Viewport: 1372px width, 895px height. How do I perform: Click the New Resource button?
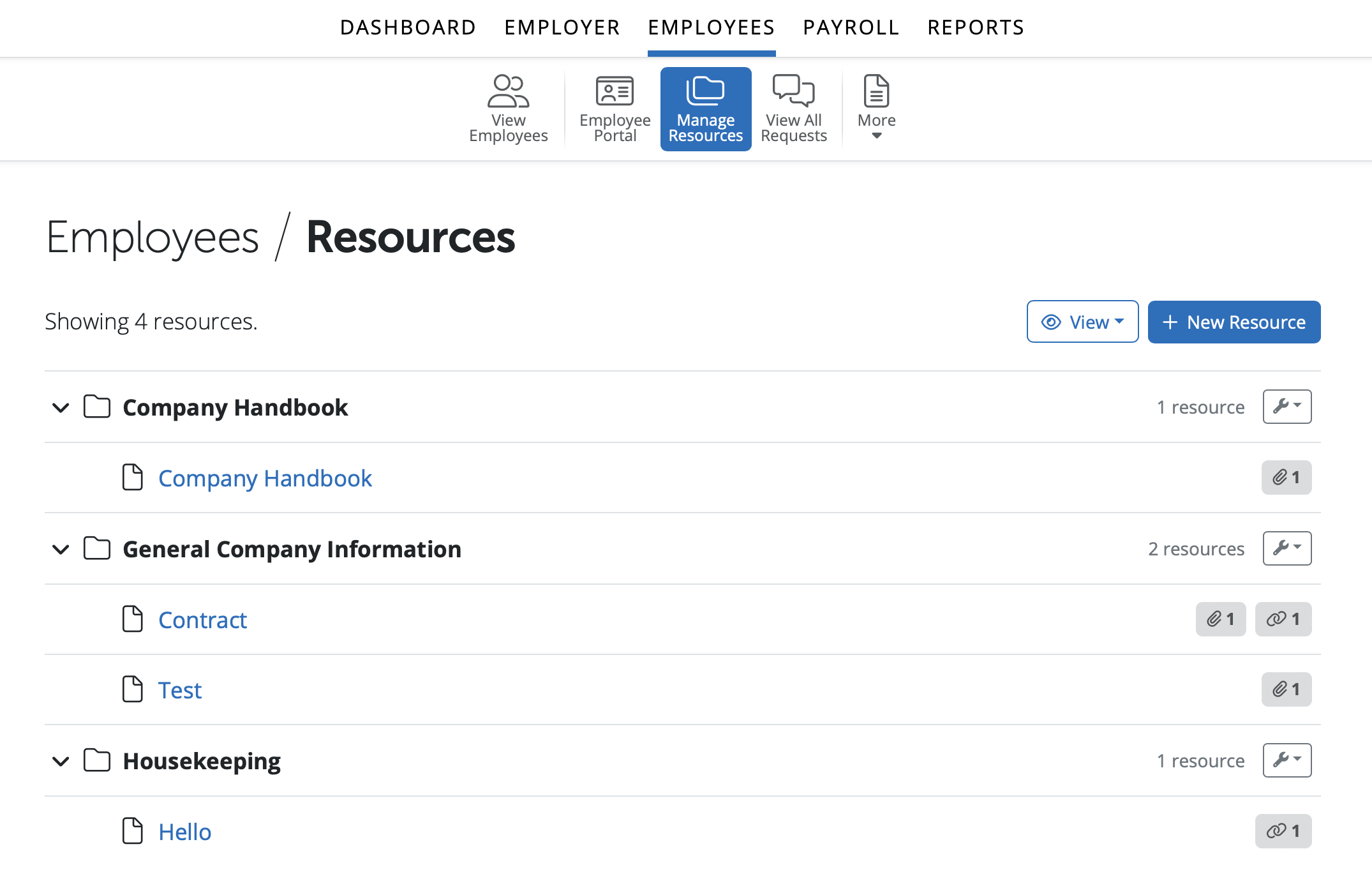(x=1234, y=322)
